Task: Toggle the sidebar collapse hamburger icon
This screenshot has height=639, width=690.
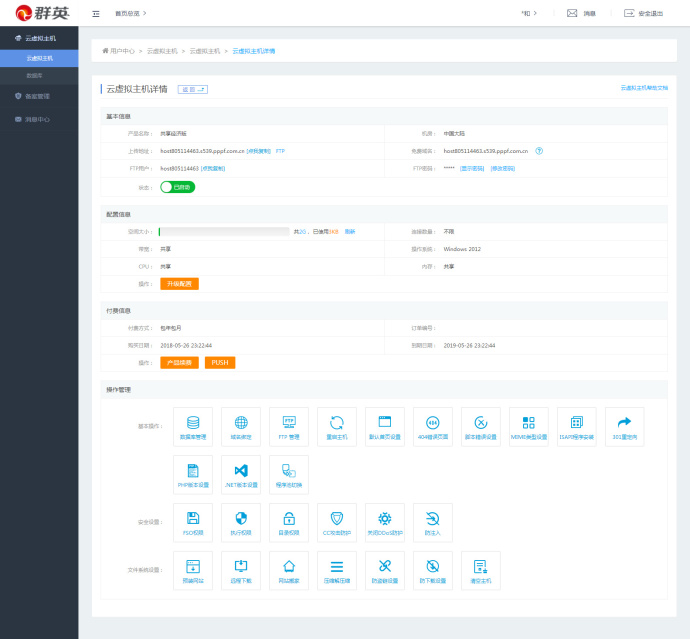Action: [95, 14]
